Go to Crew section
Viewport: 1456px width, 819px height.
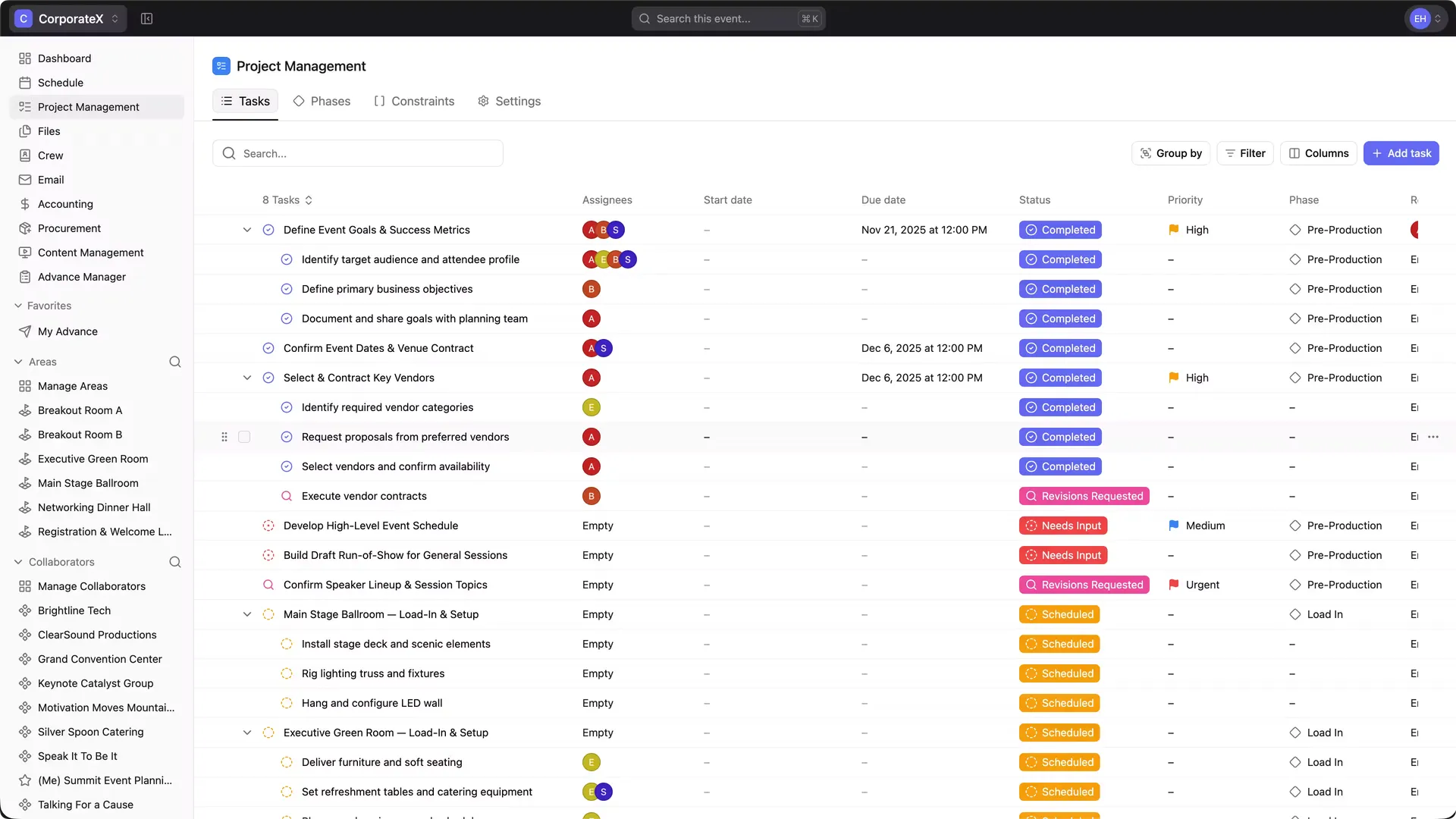97,155
